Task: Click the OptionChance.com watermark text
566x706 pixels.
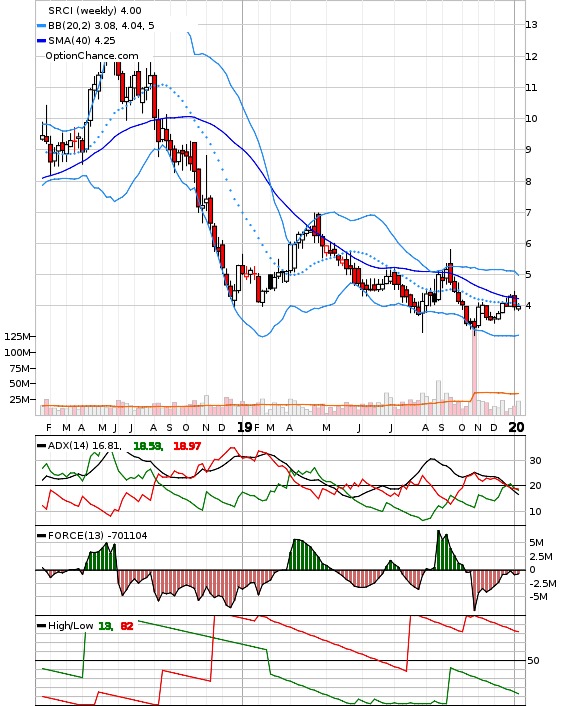Action: [x=92, y=56]
